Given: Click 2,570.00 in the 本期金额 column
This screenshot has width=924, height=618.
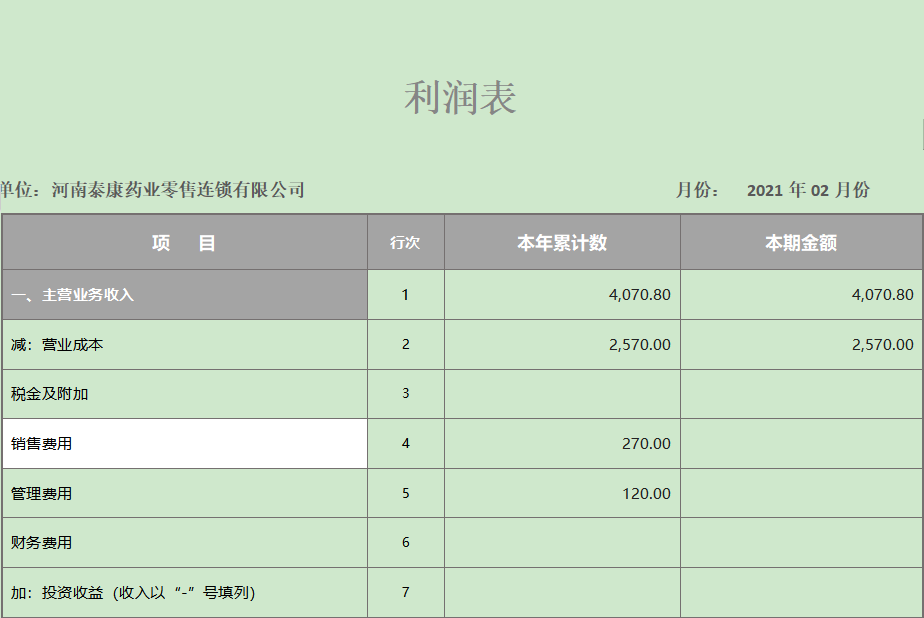Looking at the screenshot, I should point(882,345).
